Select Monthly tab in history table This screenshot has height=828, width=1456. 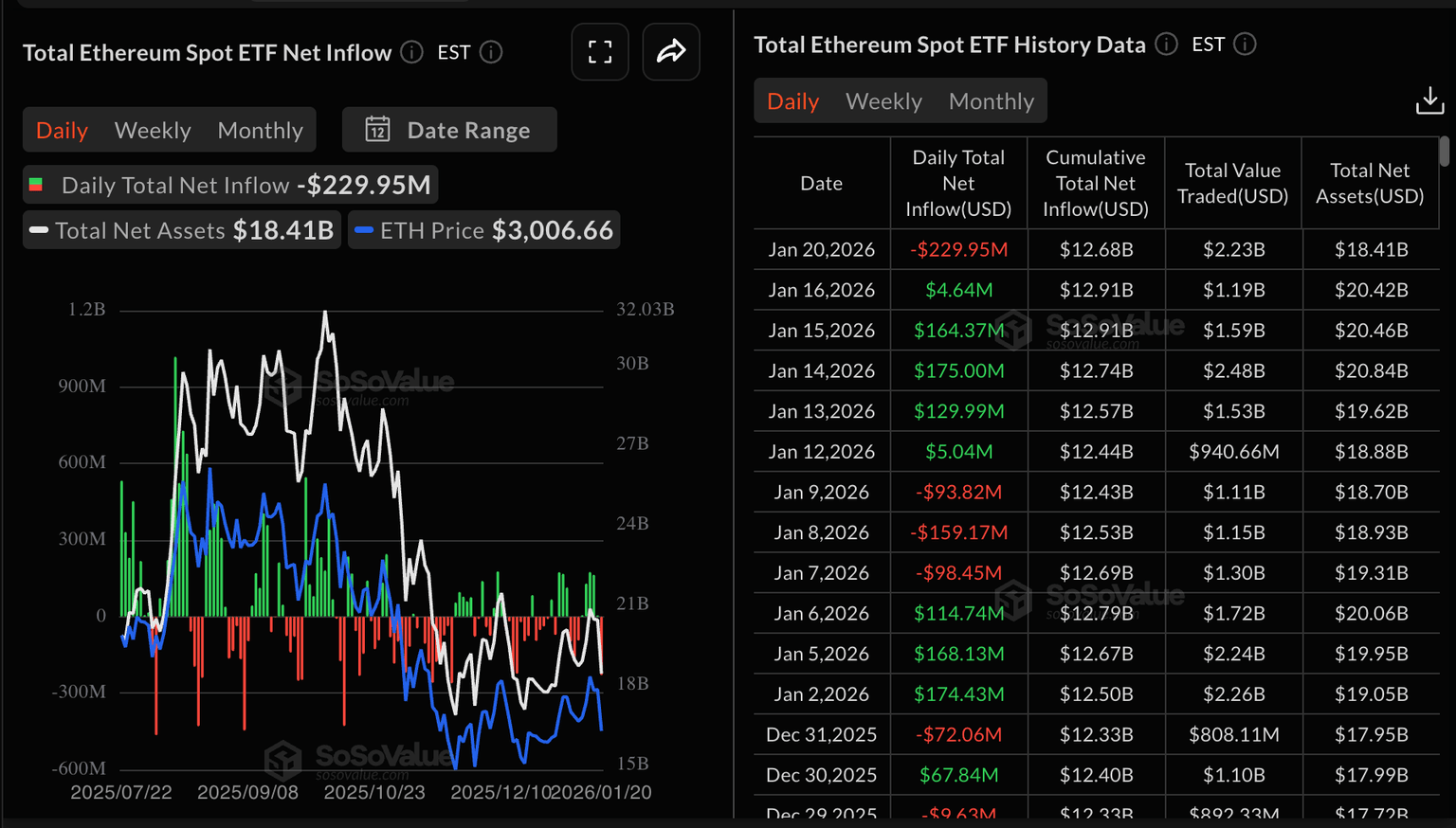click(991, 101)
